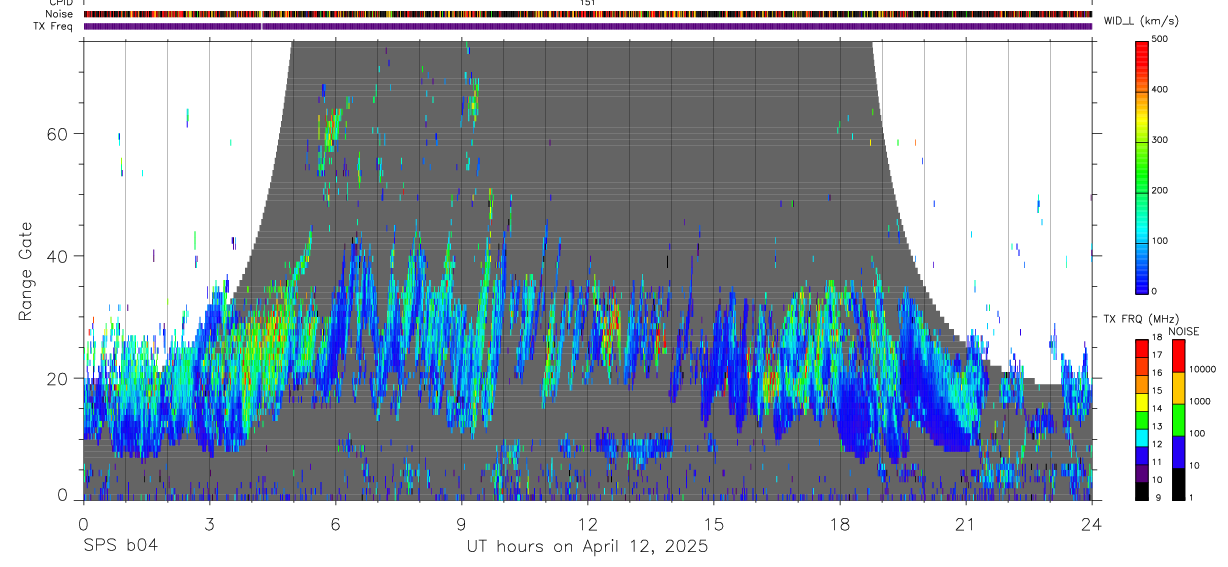Click the 6 hour tick label
1228x567 pixels.
[x=335, y=525]
